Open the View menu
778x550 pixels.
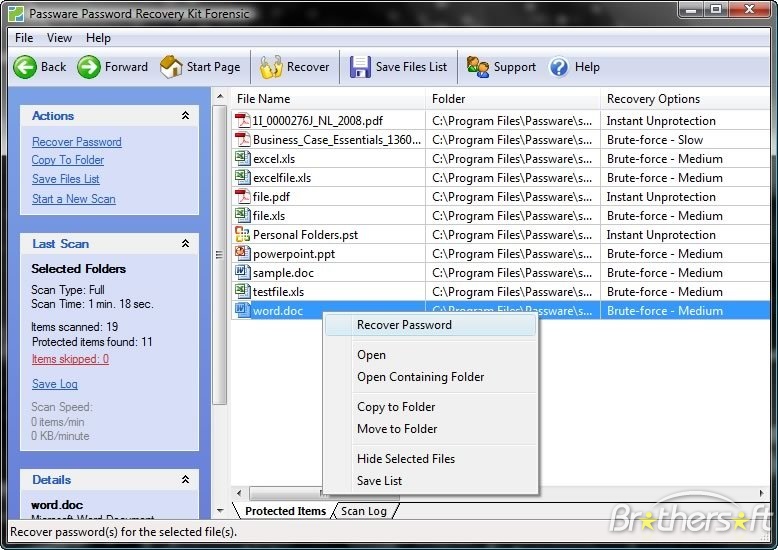pos(59,38)
